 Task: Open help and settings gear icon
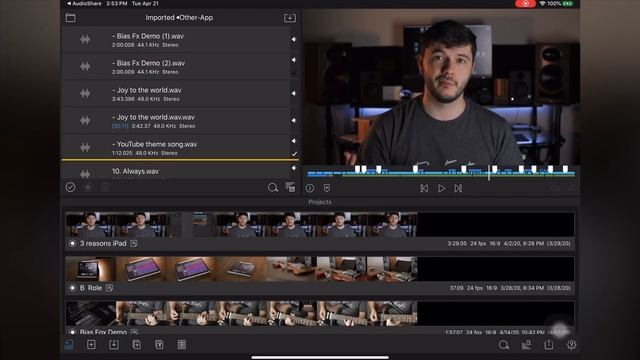click(571, 345)
